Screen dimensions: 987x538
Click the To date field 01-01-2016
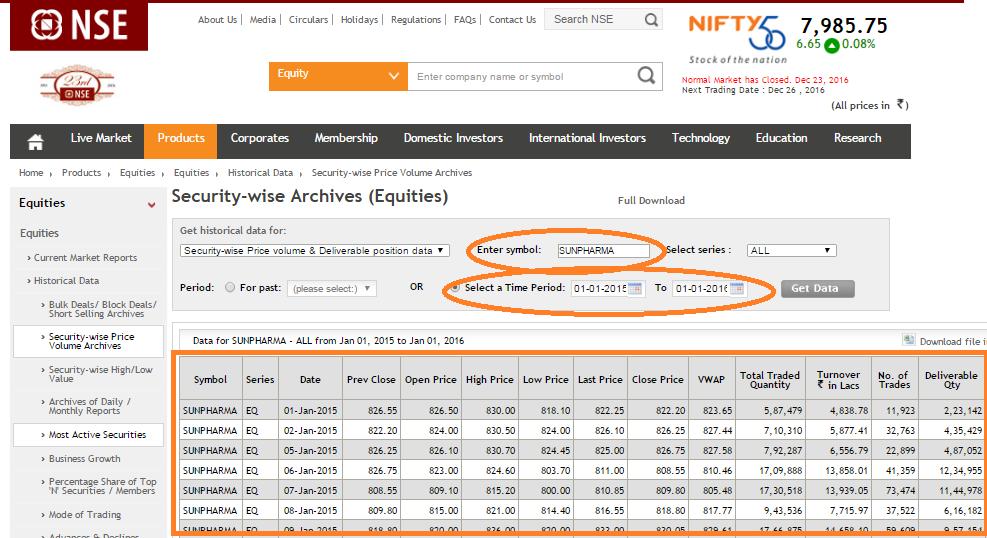[x=701, y=288]
